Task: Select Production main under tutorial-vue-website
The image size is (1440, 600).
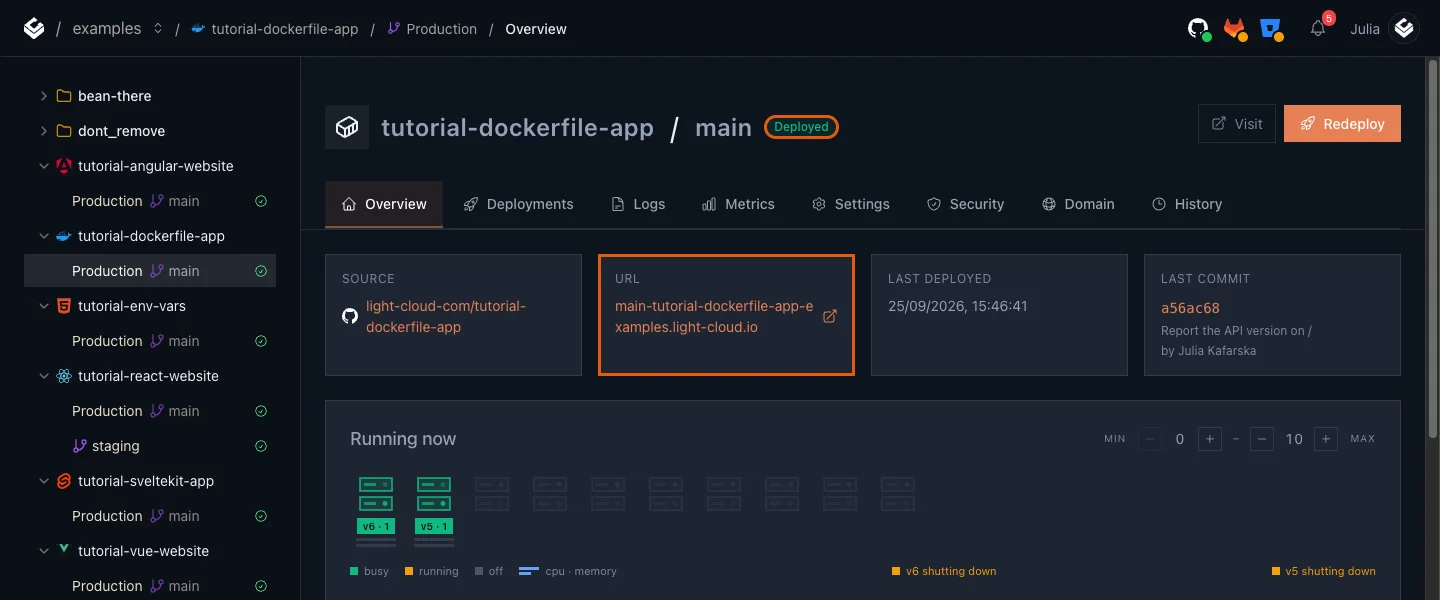Action: pyautogui.click(x=150, y=586)
